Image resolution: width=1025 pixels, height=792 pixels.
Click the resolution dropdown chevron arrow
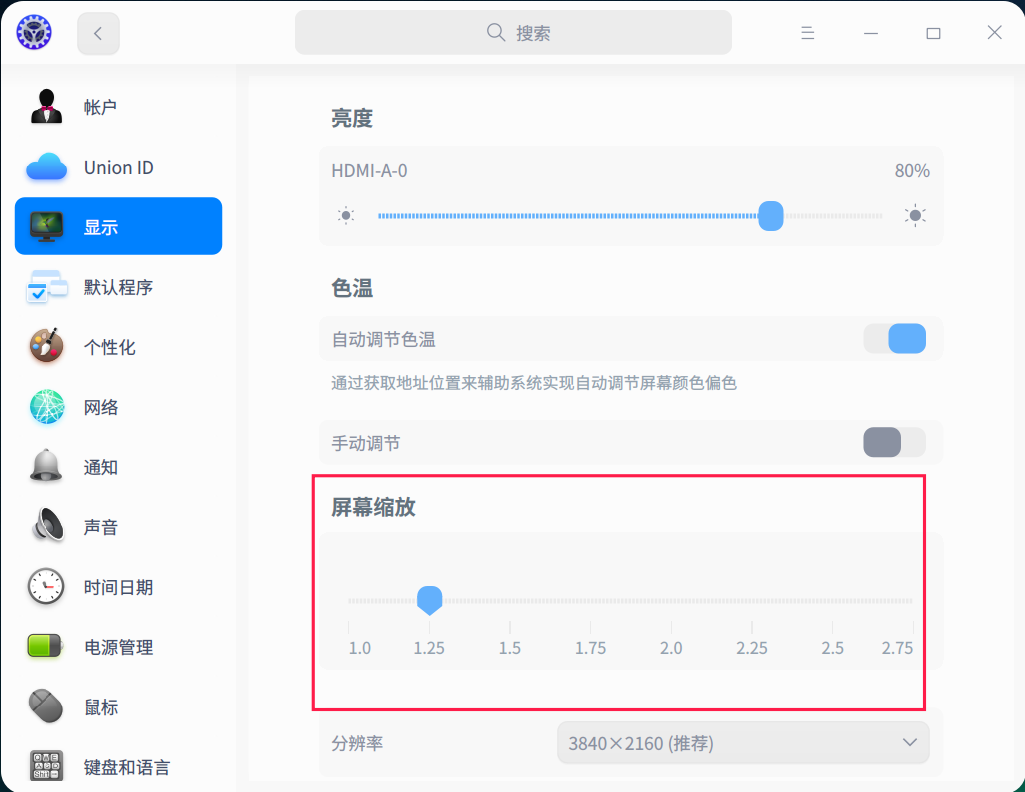coord(909,742)
